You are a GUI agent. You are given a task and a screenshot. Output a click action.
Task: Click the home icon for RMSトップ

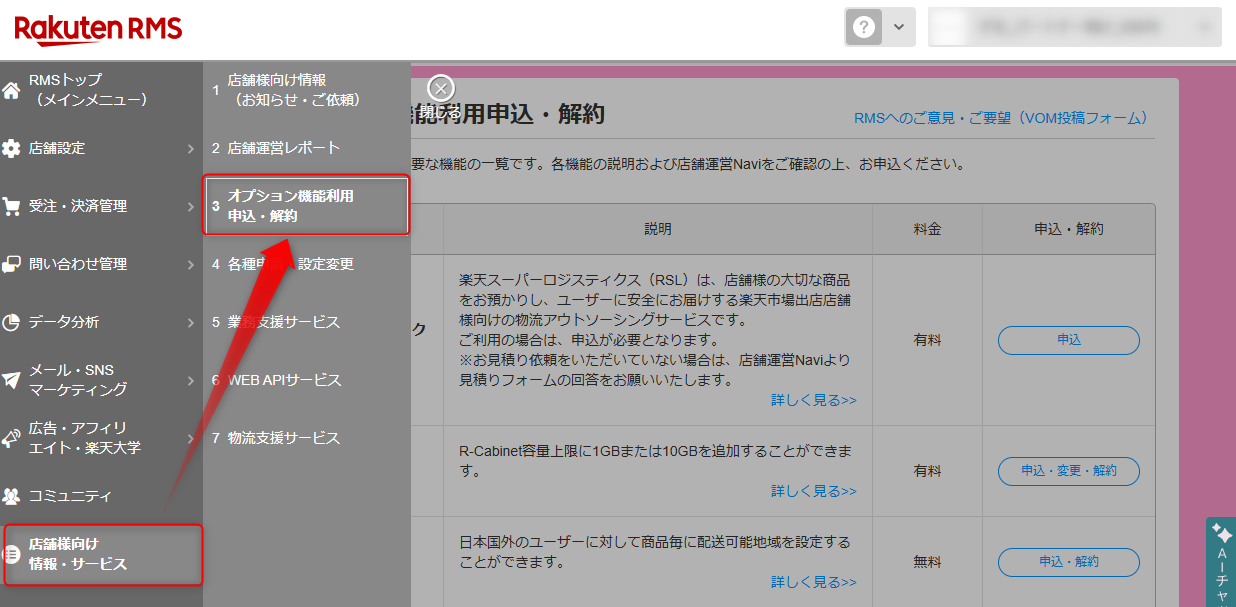[x=11, y=90]
